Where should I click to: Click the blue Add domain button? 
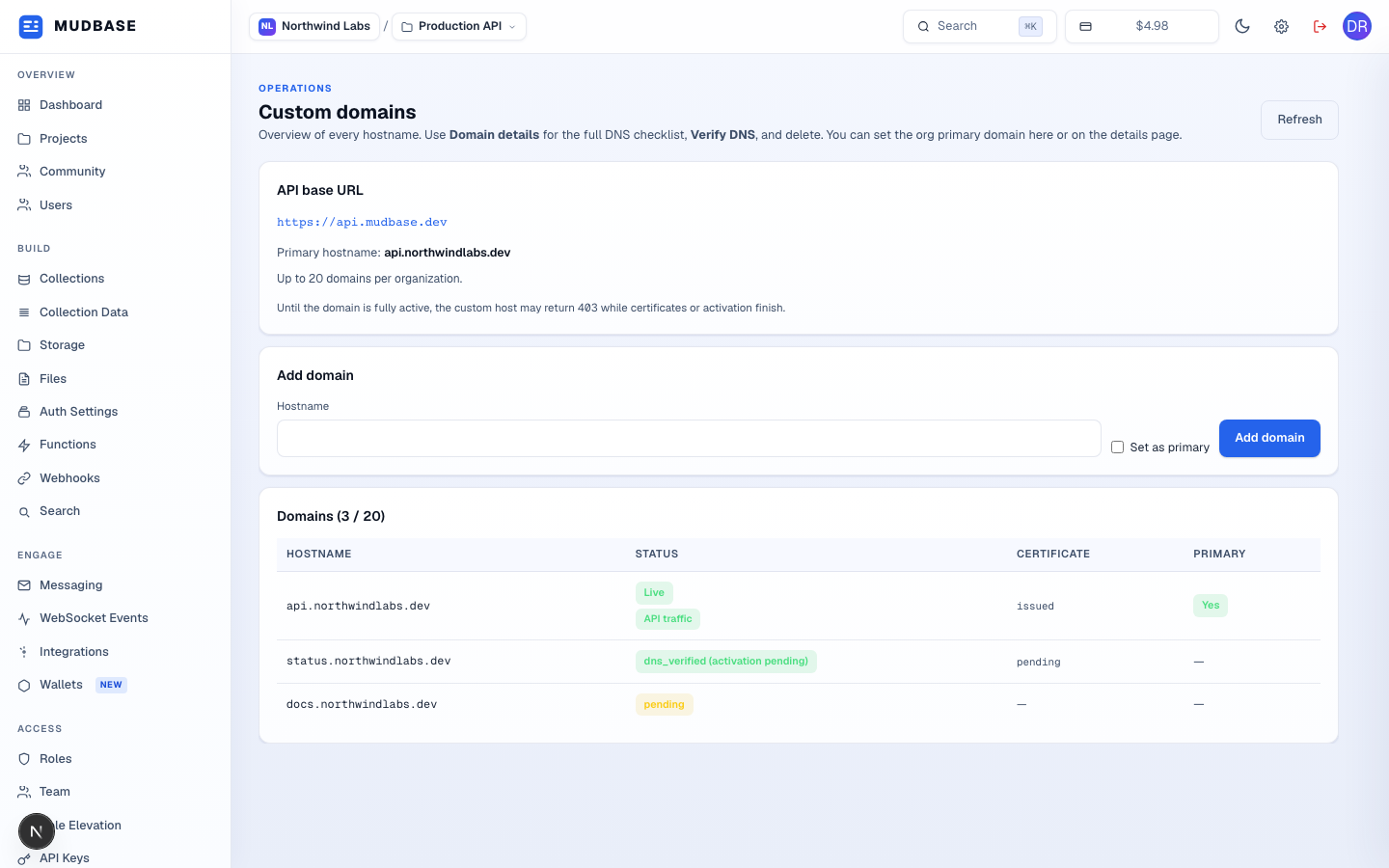pyautogui.click(x=1269, y=438)
